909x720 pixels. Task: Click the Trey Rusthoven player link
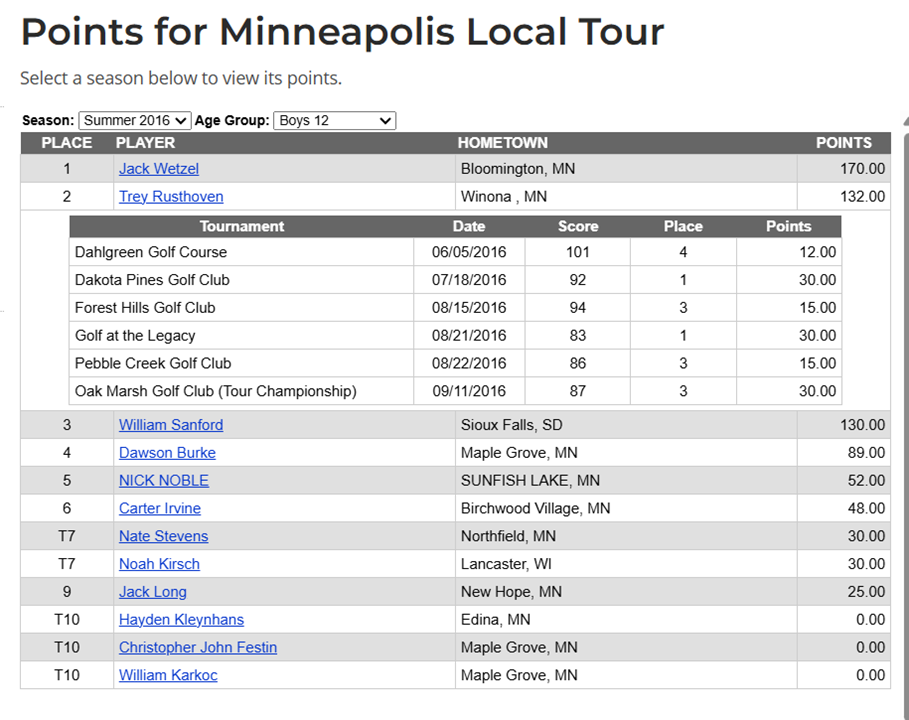click(x=171, y=197)
